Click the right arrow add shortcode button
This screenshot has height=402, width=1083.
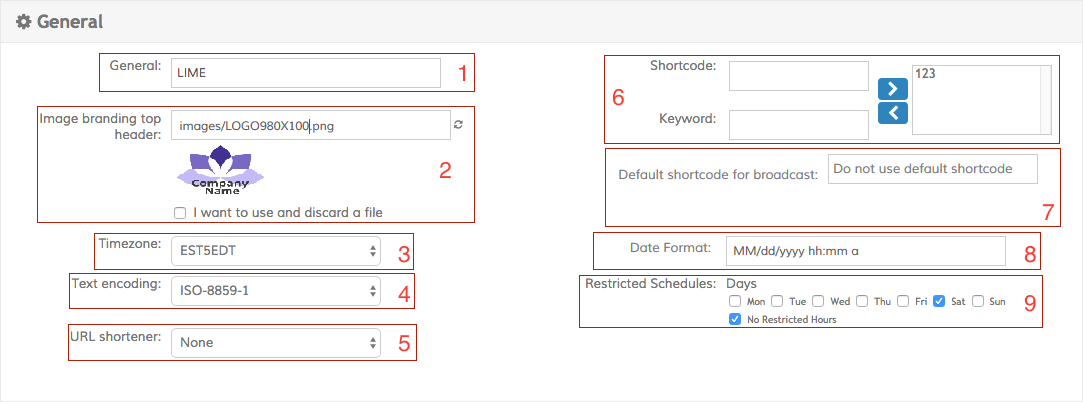click(892, 88)
